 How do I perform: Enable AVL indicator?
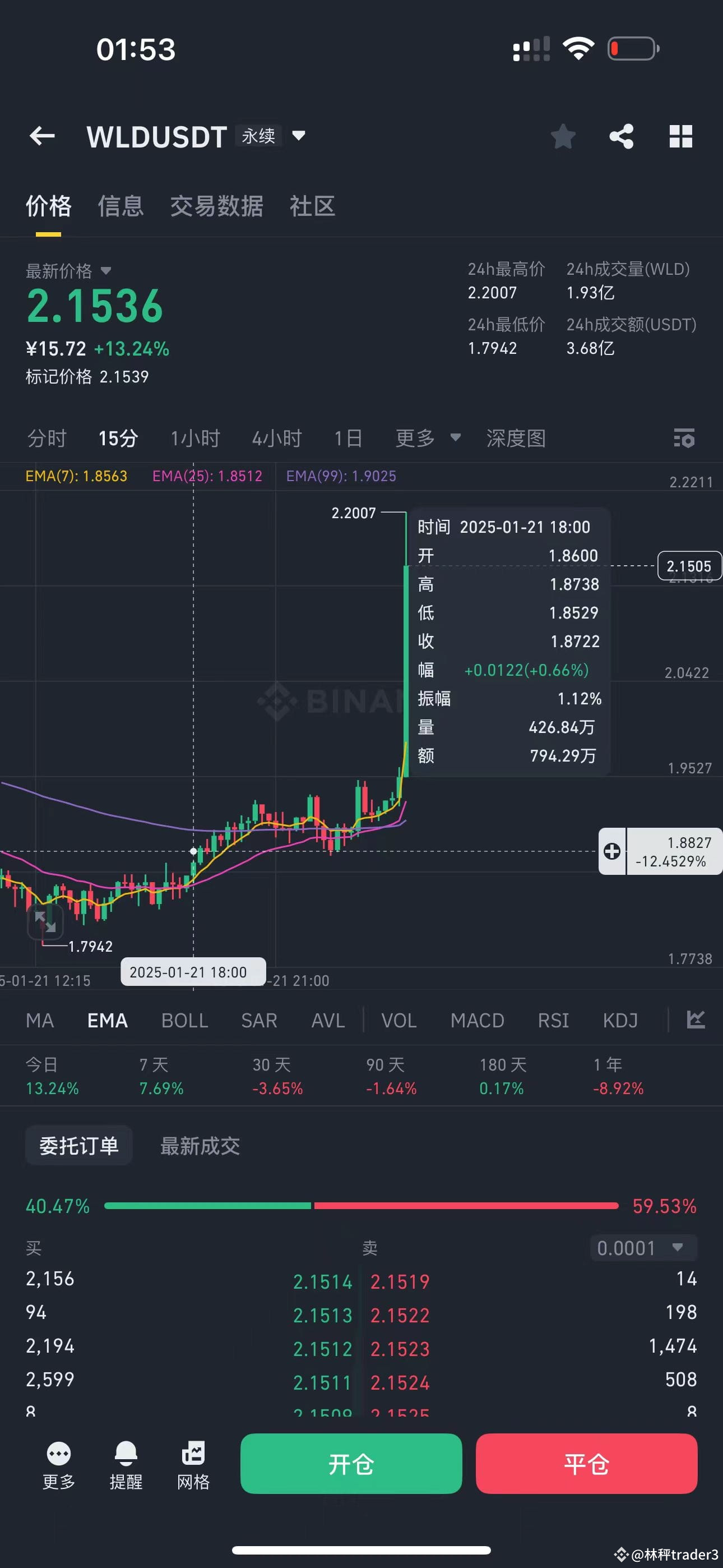click(328, 1020)
